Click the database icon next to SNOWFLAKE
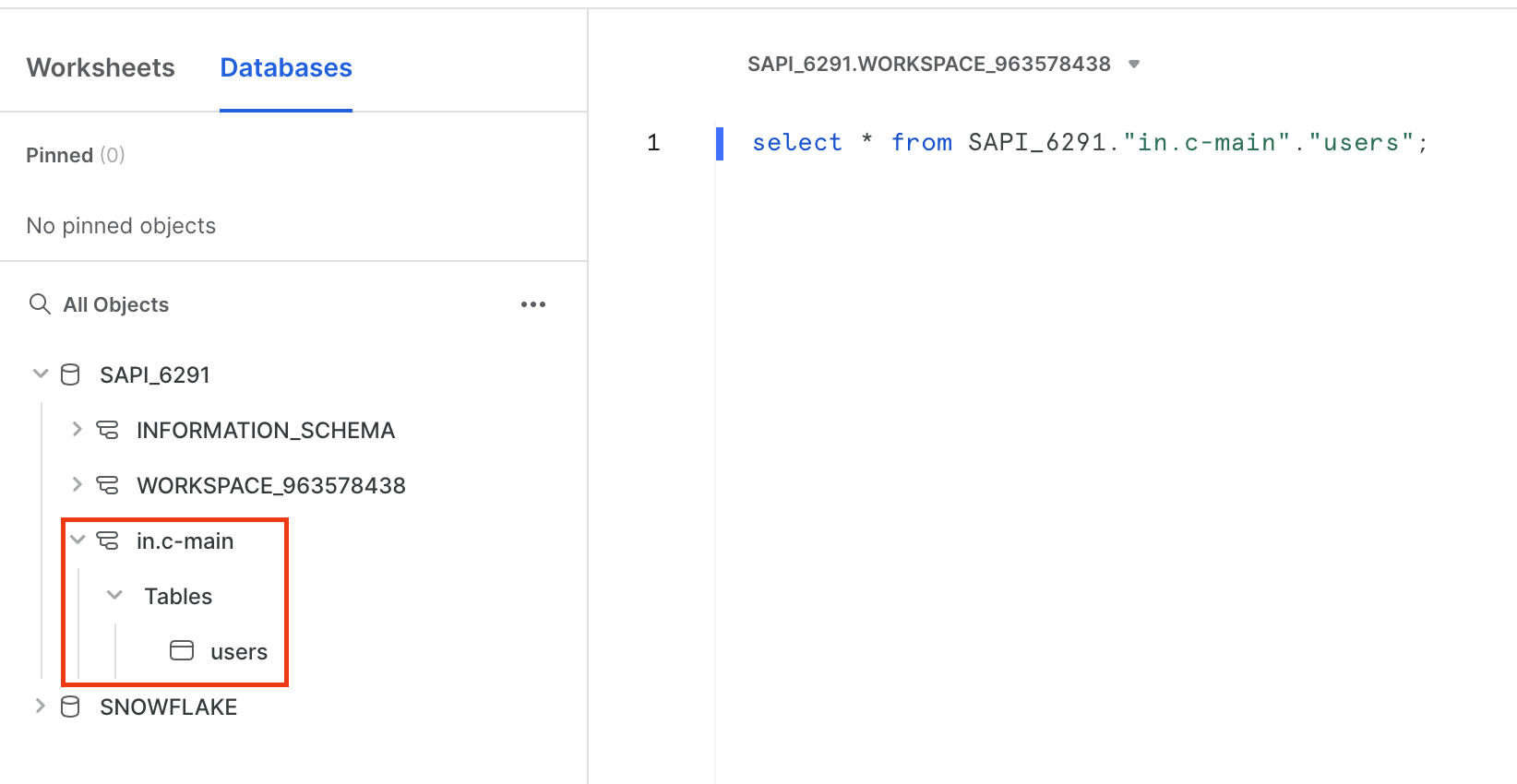The image size is (1517, 784). point(70,707)
